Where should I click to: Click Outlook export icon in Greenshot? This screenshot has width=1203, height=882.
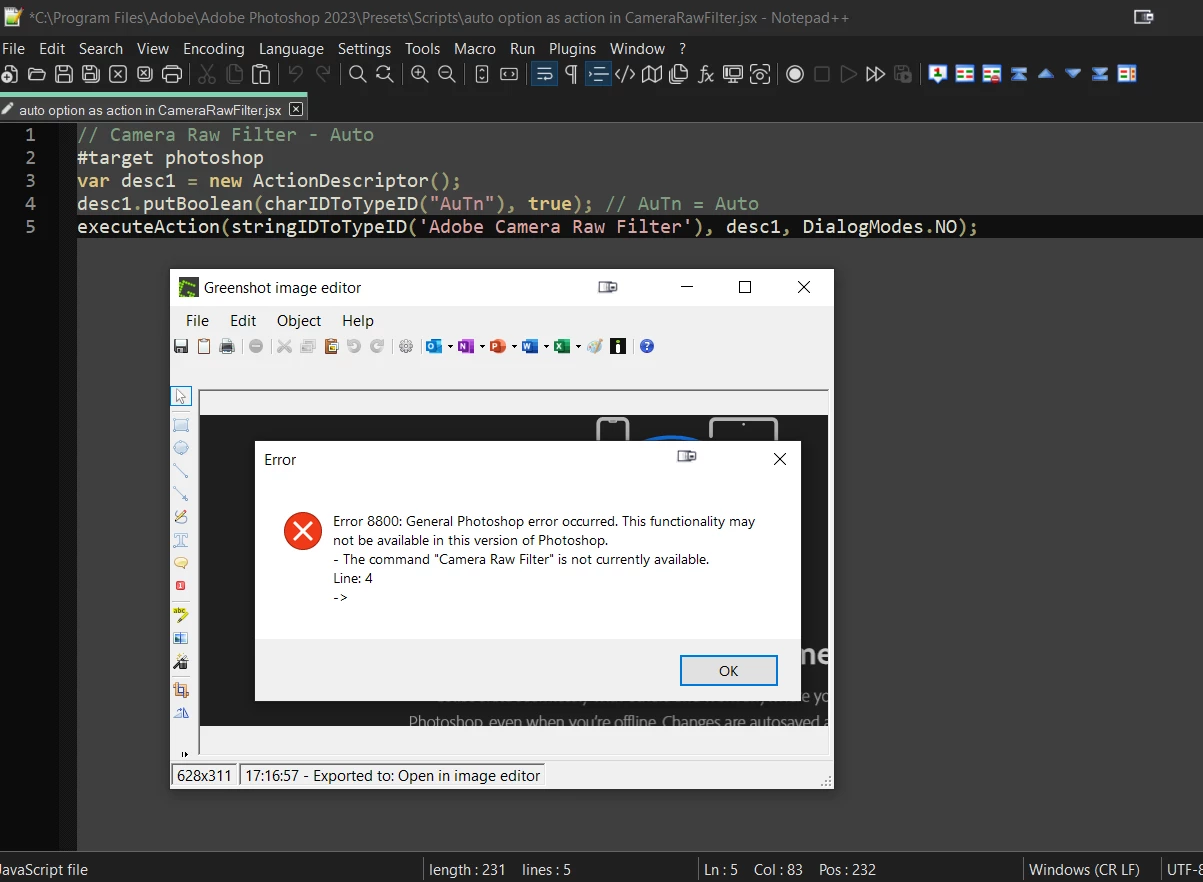434,346
